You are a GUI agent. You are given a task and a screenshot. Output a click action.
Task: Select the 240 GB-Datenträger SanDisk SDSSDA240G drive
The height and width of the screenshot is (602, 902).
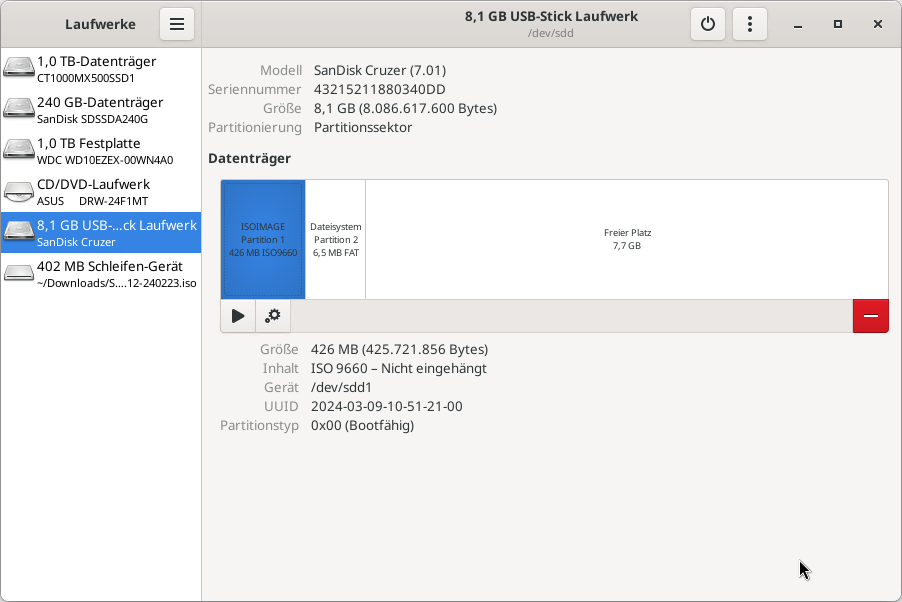tap(101, 110)
